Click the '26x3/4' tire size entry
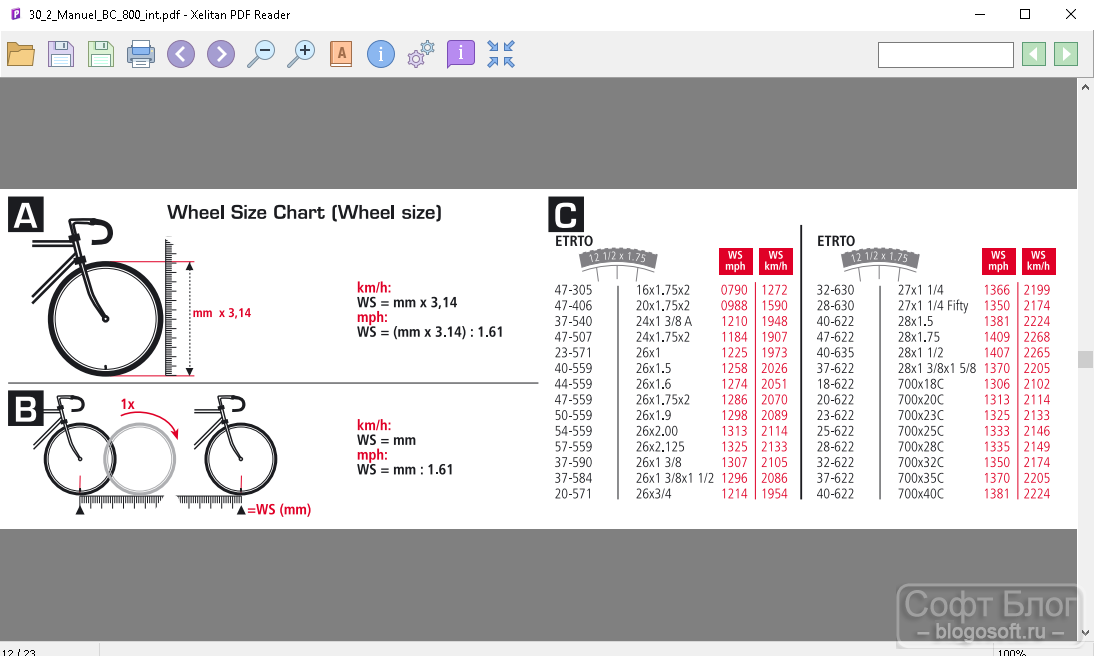 (654, 493)
